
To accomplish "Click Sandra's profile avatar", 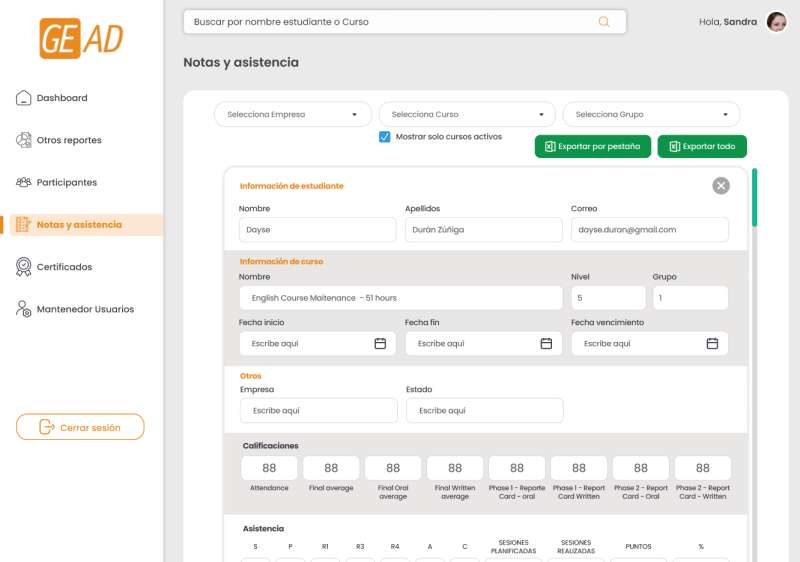I will [777, 22].
